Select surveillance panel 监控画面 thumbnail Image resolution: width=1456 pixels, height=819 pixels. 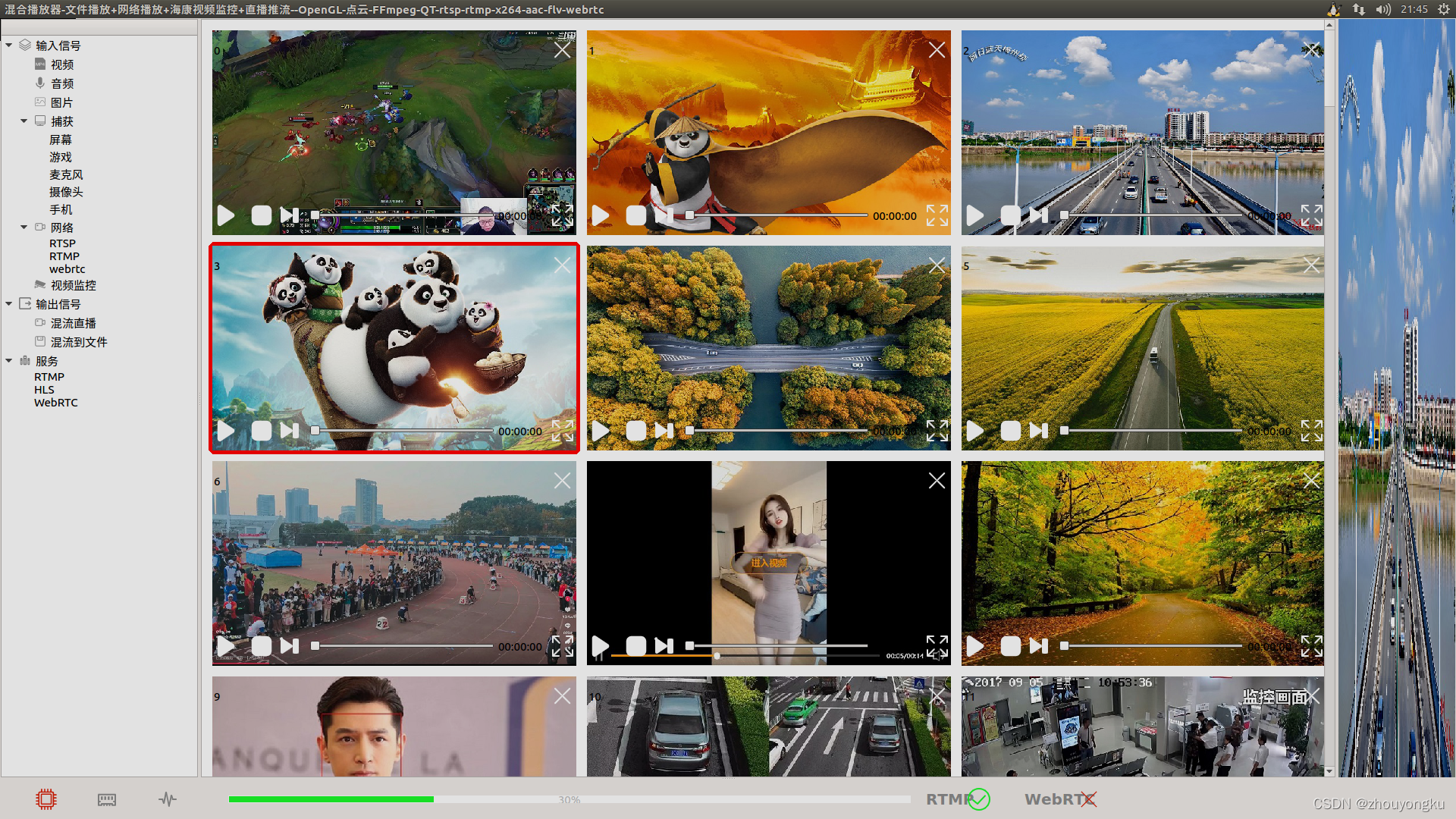tap(1143, 726)
